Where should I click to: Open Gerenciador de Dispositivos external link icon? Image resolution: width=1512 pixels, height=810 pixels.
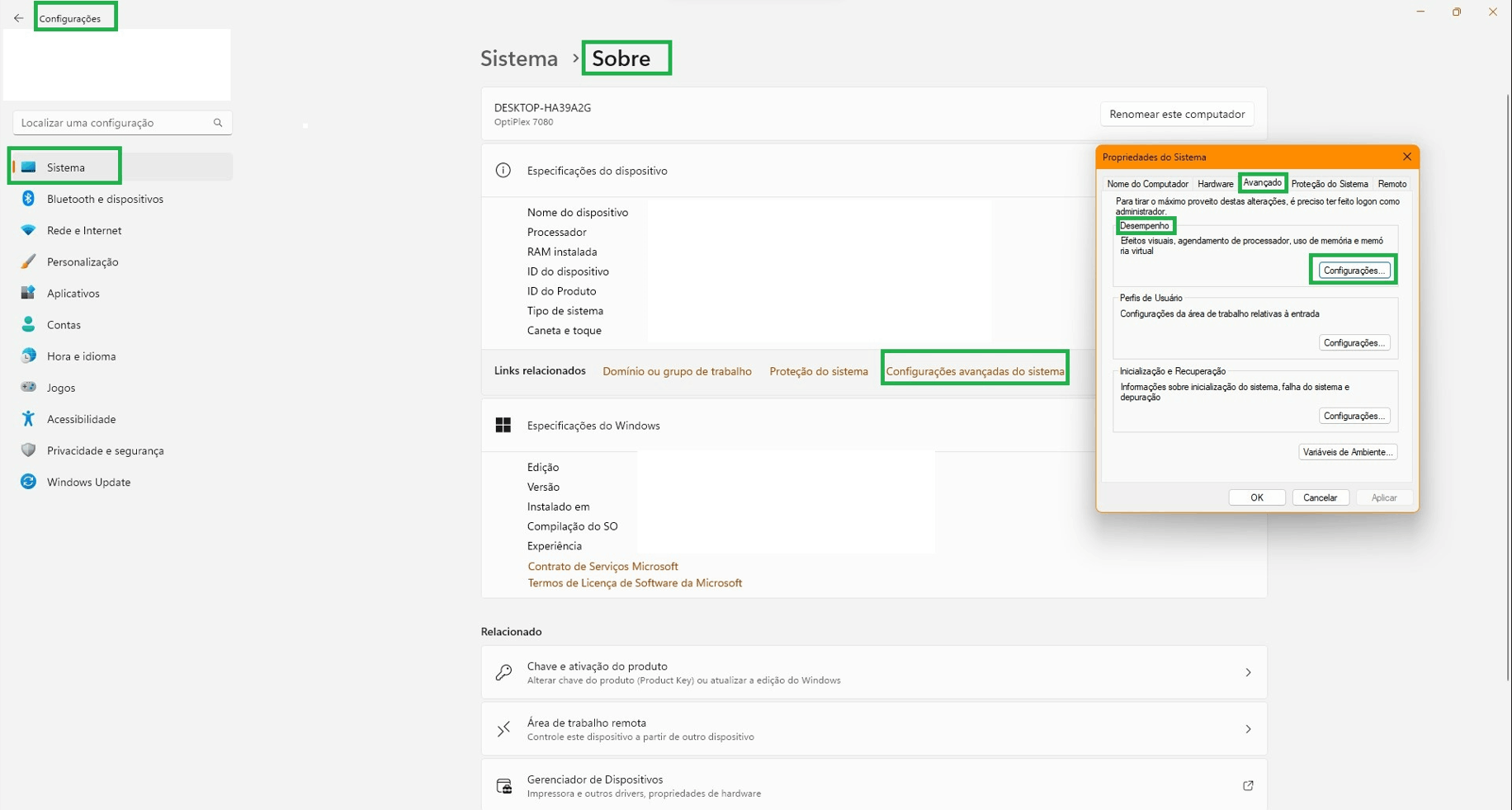(1247, 786)
